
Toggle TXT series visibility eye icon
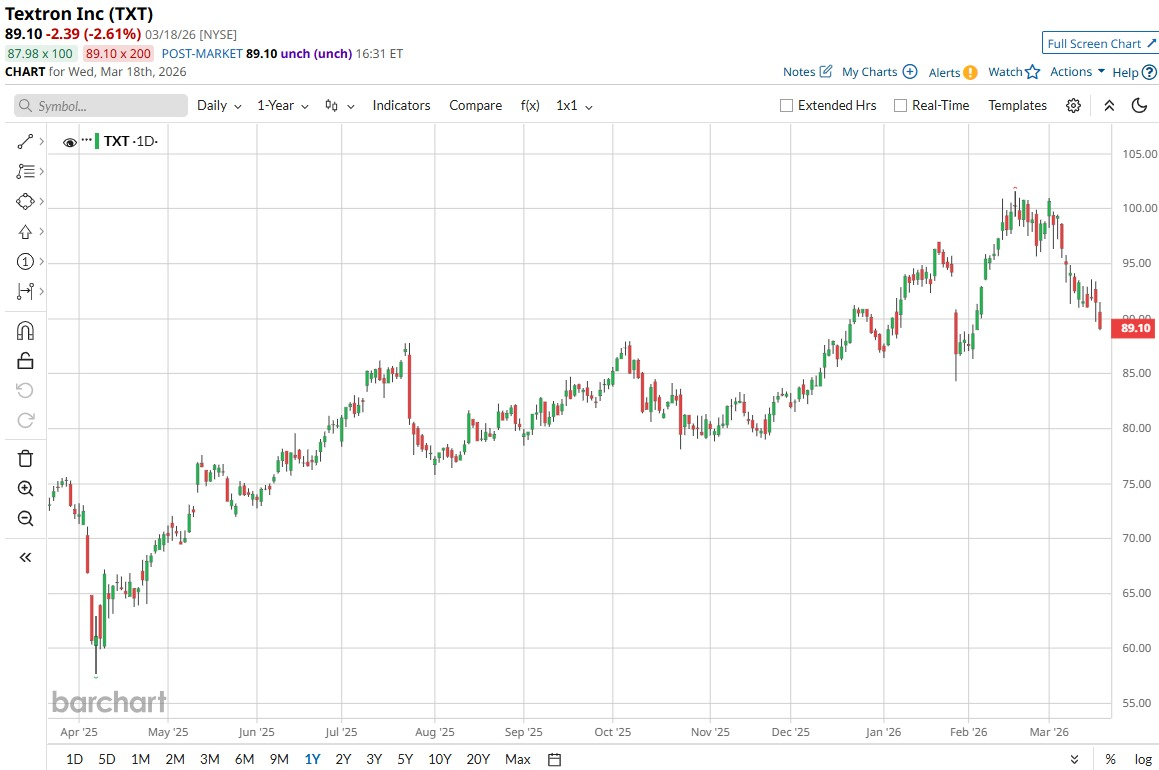70,142
